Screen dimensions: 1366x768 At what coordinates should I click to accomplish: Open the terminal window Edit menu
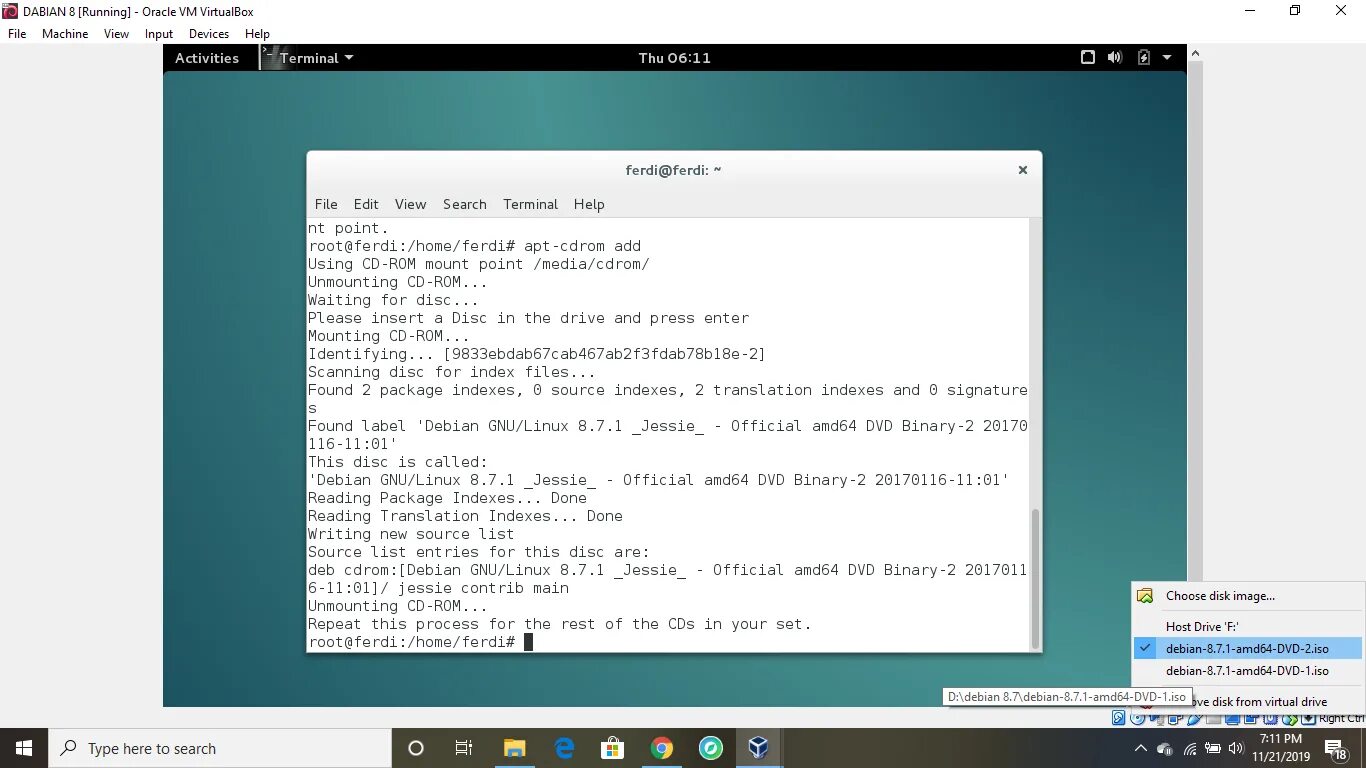366,204
